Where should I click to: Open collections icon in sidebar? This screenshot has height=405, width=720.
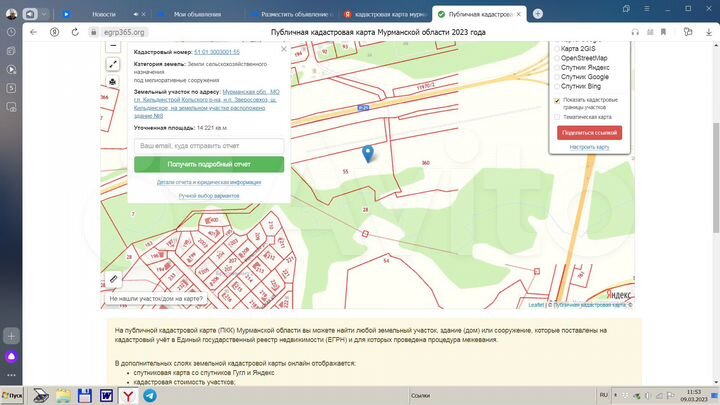pos(11,51)
